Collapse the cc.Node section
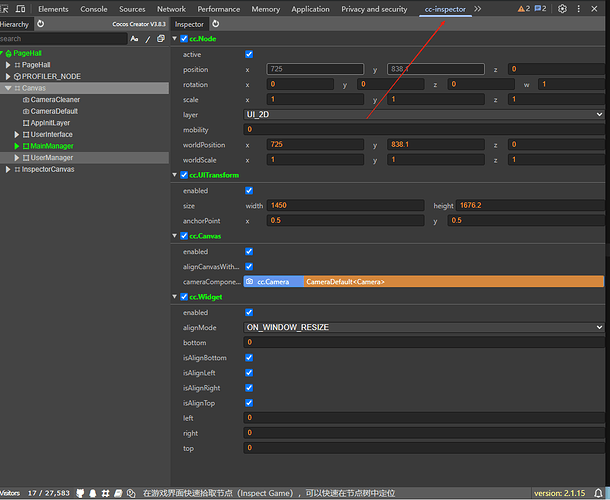The width and height of the screenshot is (610, 500). click(175, 39)
